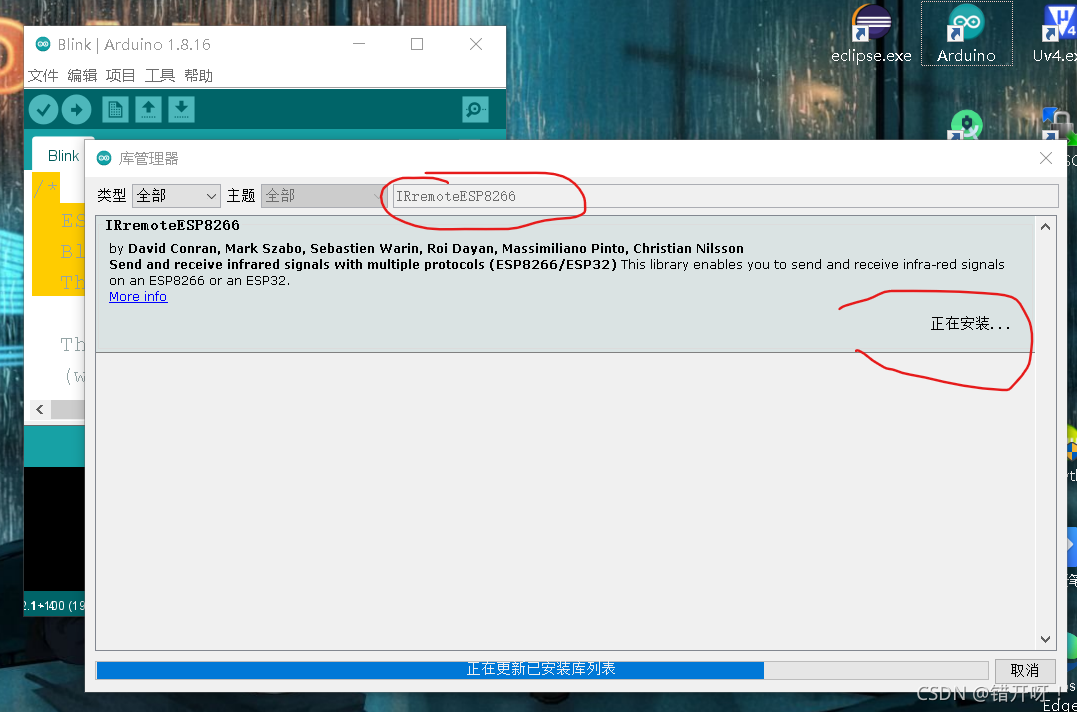
Task: Click the Arduino logo in main title bar
Action: point(43,44)
